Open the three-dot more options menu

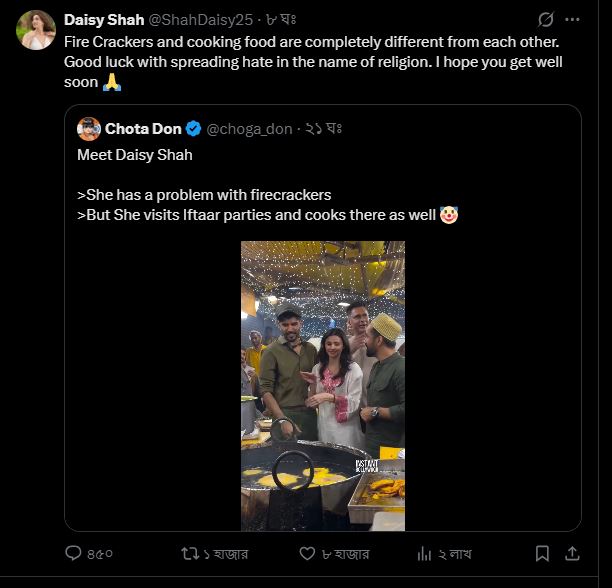[574, 20]
